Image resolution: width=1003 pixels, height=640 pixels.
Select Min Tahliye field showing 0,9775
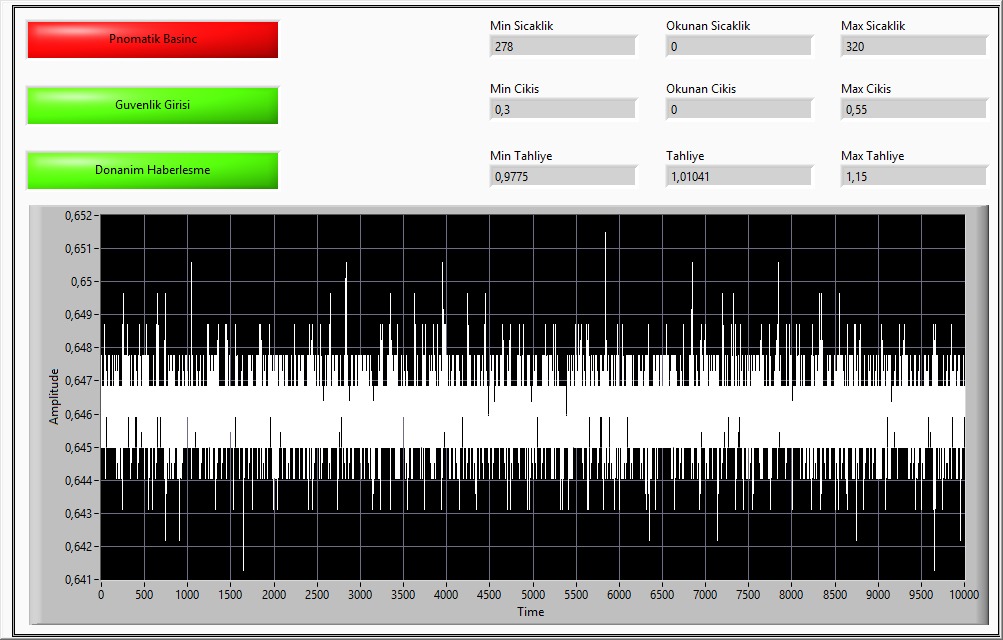tap(562, 176)
